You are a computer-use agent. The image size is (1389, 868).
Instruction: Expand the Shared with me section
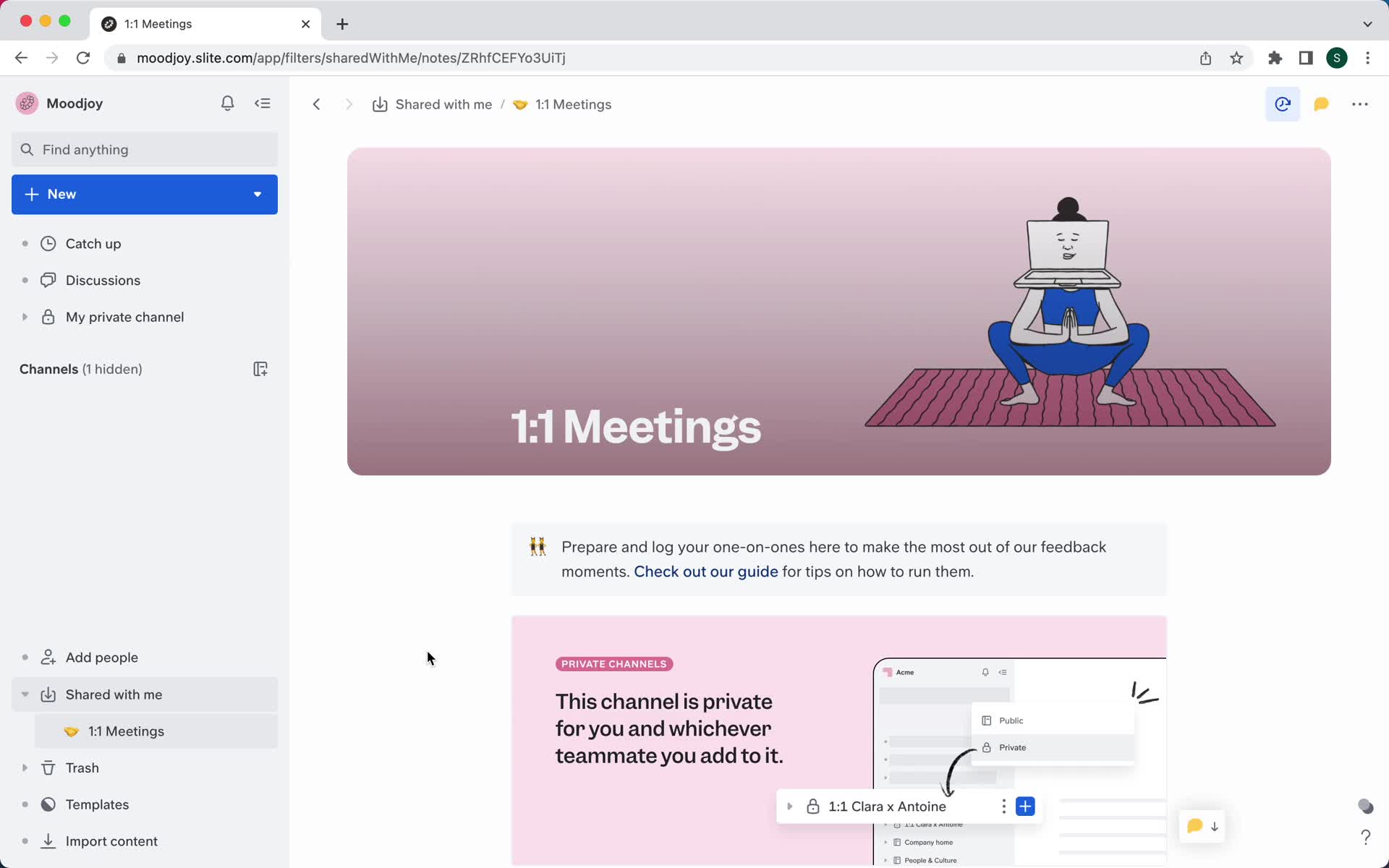pyautogui.click(x=24, y=694)
